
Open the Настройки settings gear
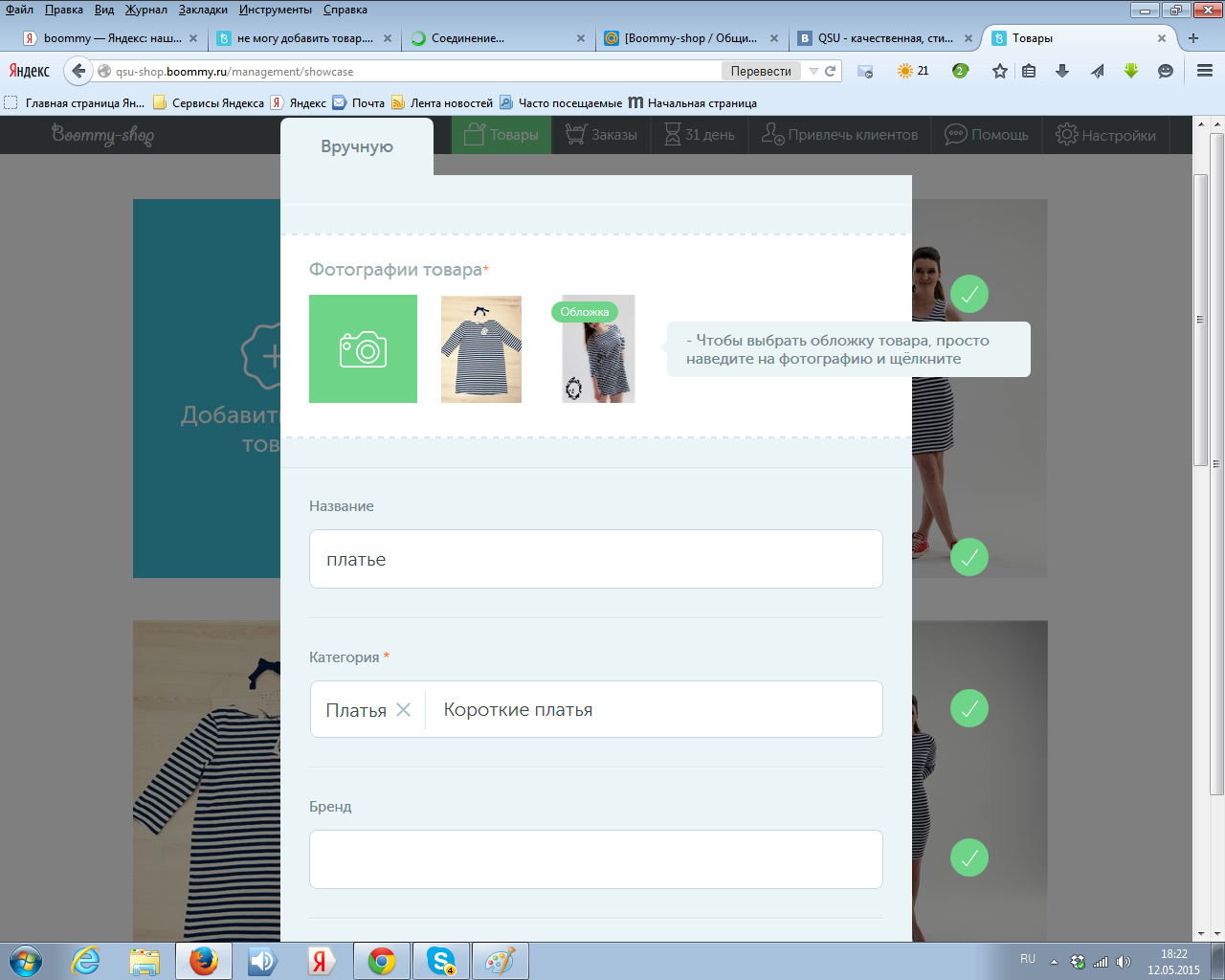point(1066,135)
